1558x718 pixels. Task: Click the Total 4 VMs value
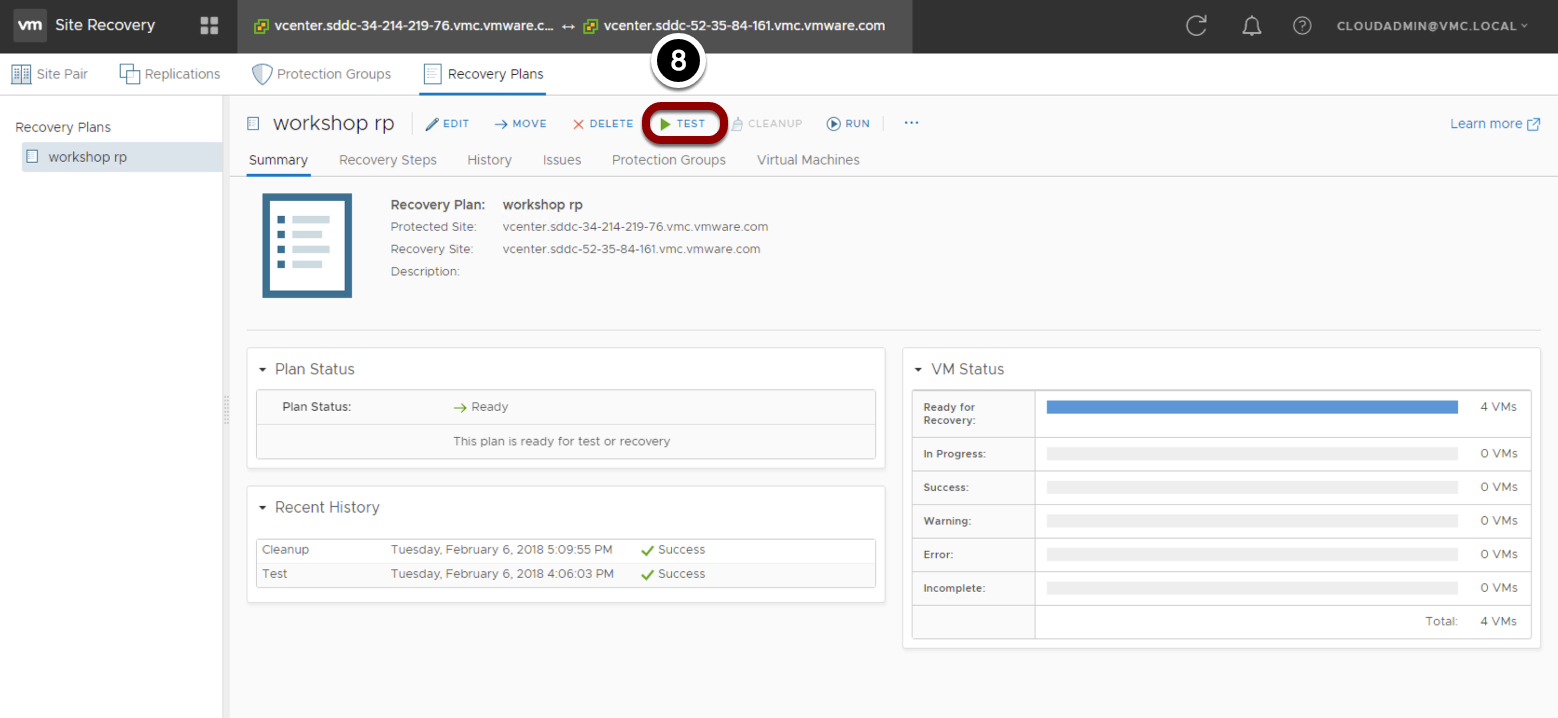(x=1498, y=621)
